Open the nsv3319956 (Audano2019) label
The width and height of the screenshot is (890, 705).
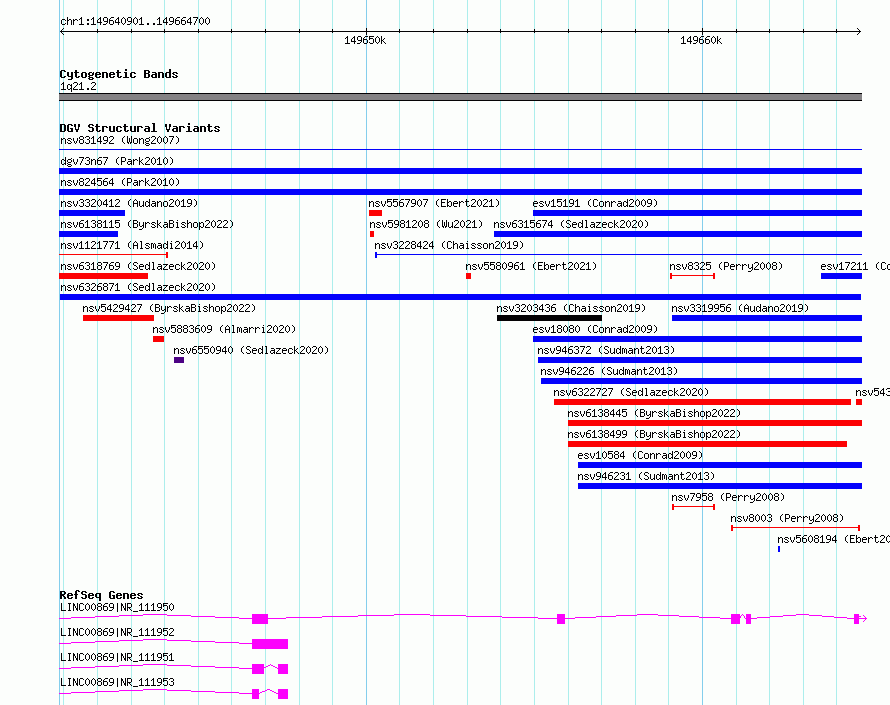point(740,308)
